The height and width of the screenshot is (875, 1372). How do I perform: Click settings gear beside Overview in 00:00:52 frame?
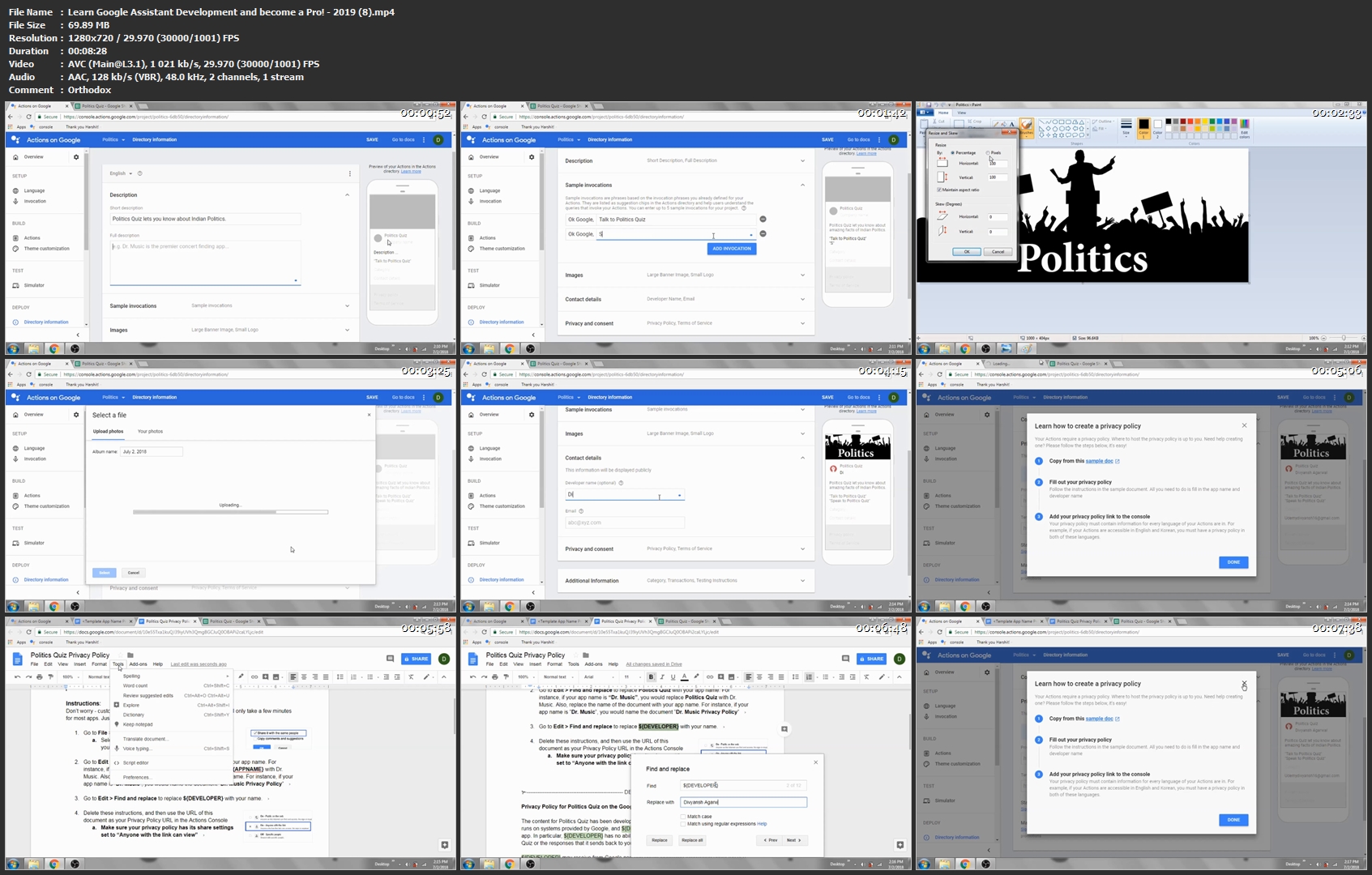click(76, 156)
